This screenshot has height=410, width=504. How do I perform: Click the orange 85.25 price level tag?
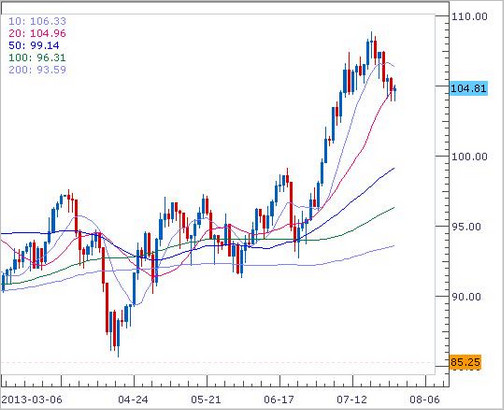click(465, 362)
